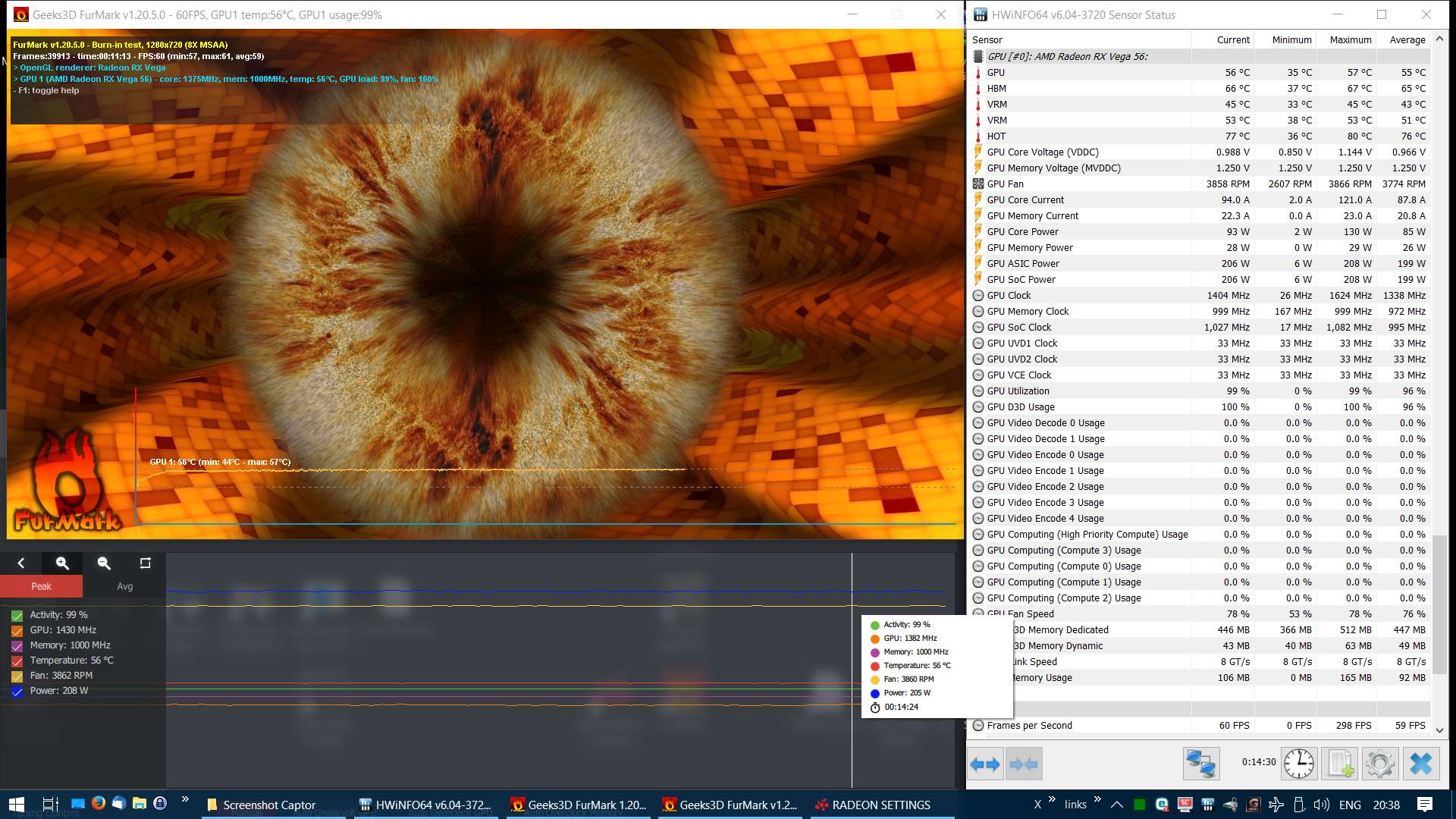Select the GPU D3D Usage row
Image resolution: width=1456 pixels, height=819 pixels.
coord(1200,406)
